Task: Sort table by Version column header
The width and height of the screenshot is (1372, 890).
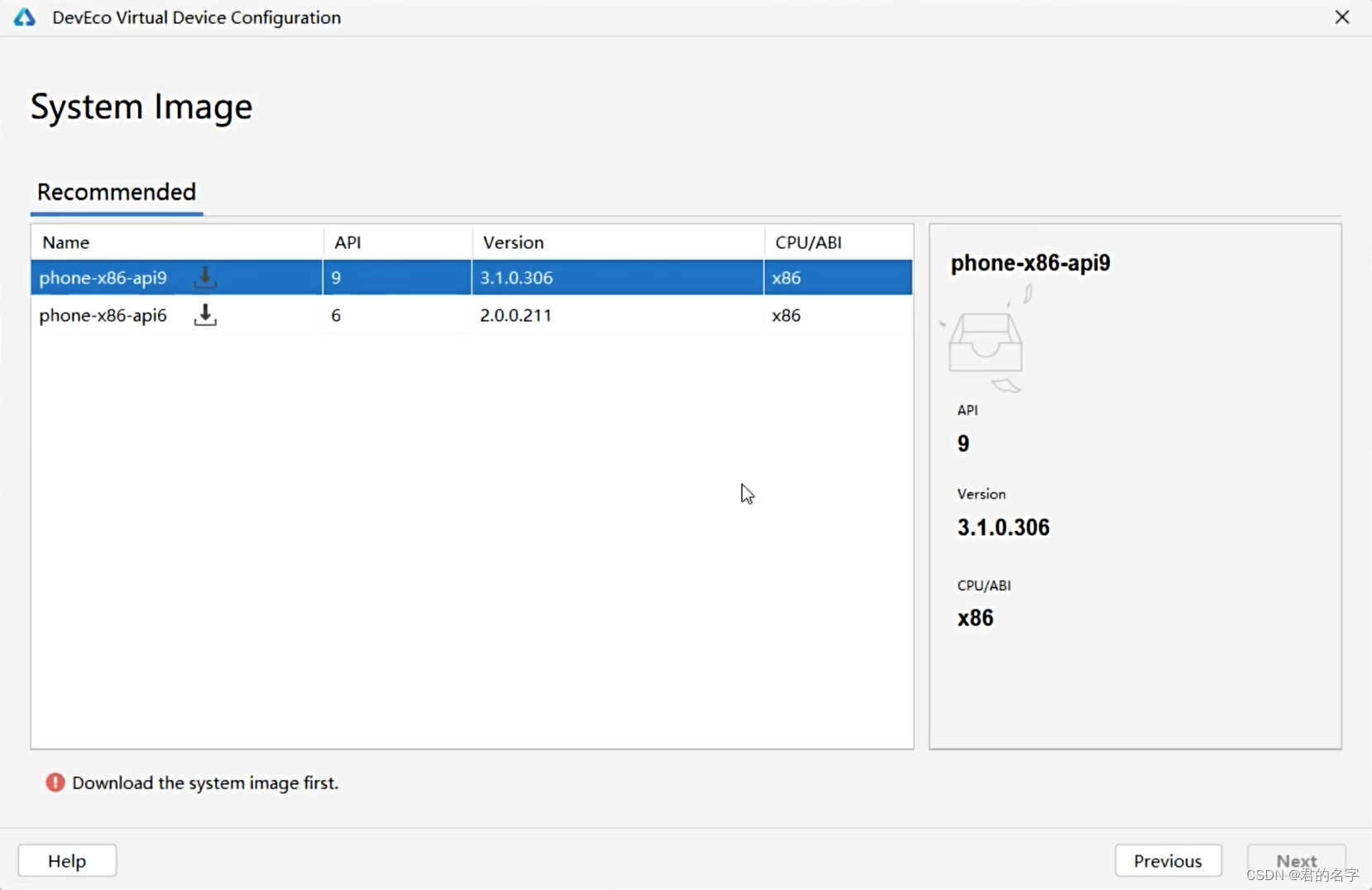Action: coord(619,242)
